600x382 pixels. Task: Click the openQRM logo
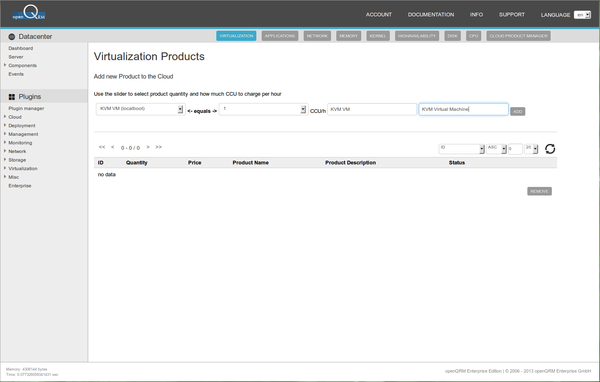(29, 13)
